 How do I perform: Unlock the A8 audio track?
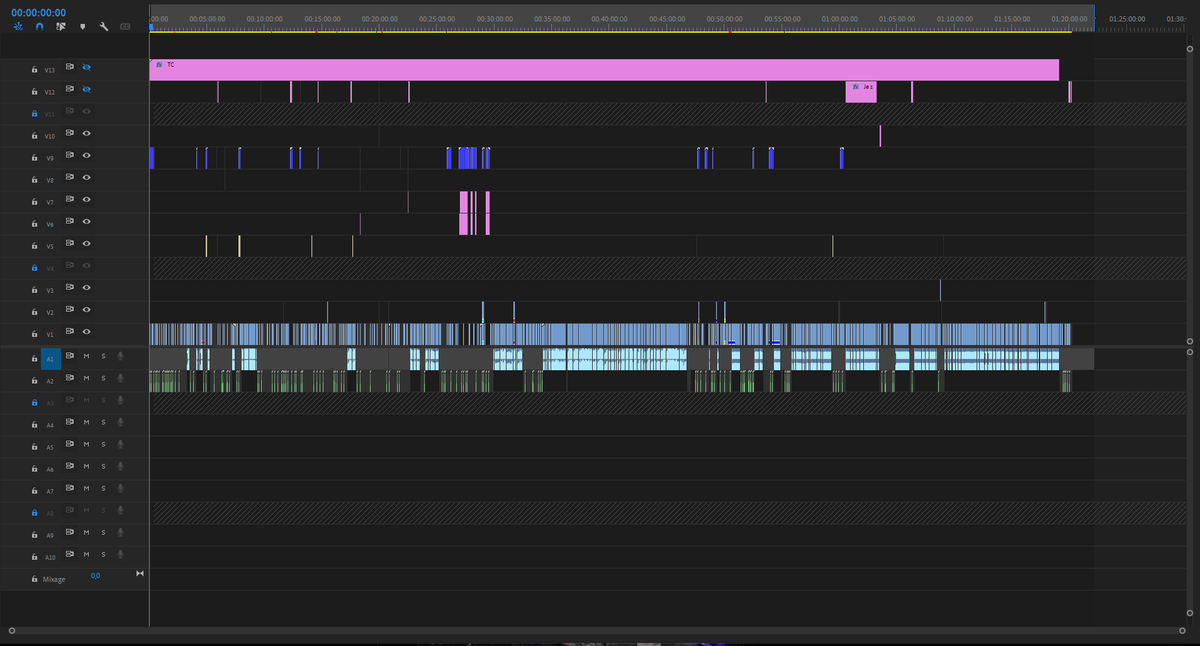pos(35,513)
